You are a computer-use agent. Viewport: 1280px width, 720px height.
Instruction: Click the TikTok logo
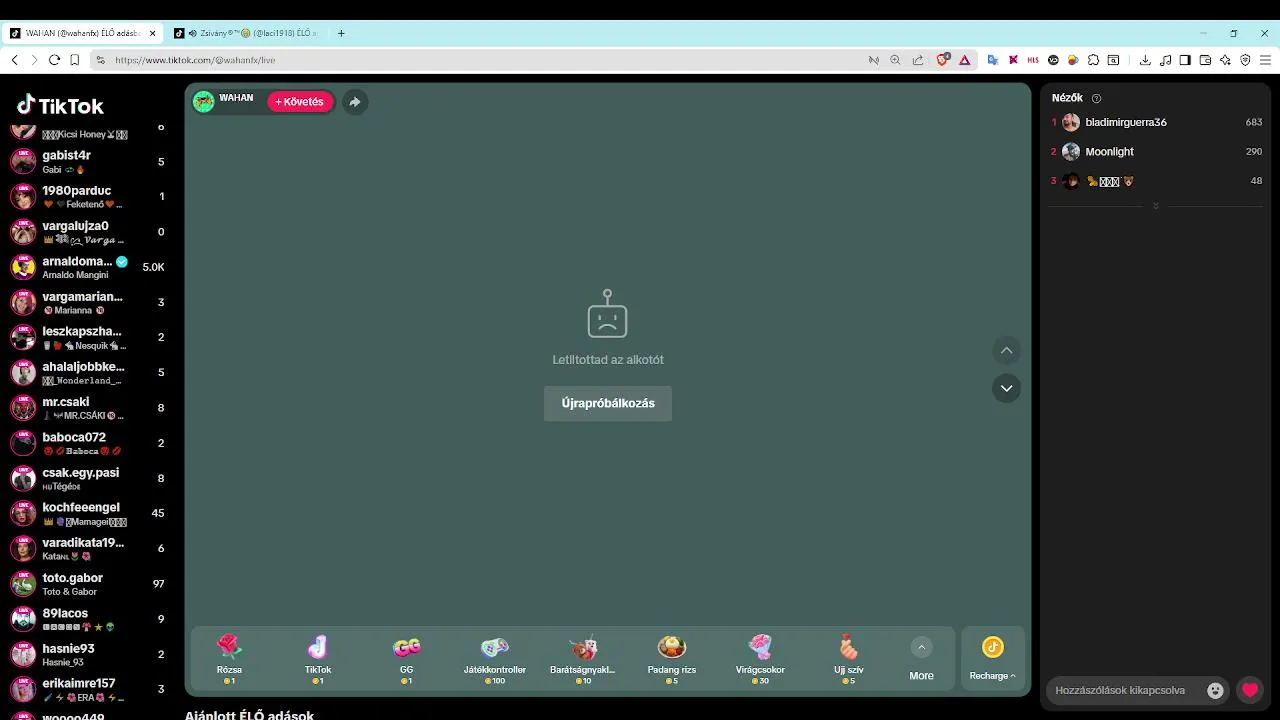(x=61, y=105)
